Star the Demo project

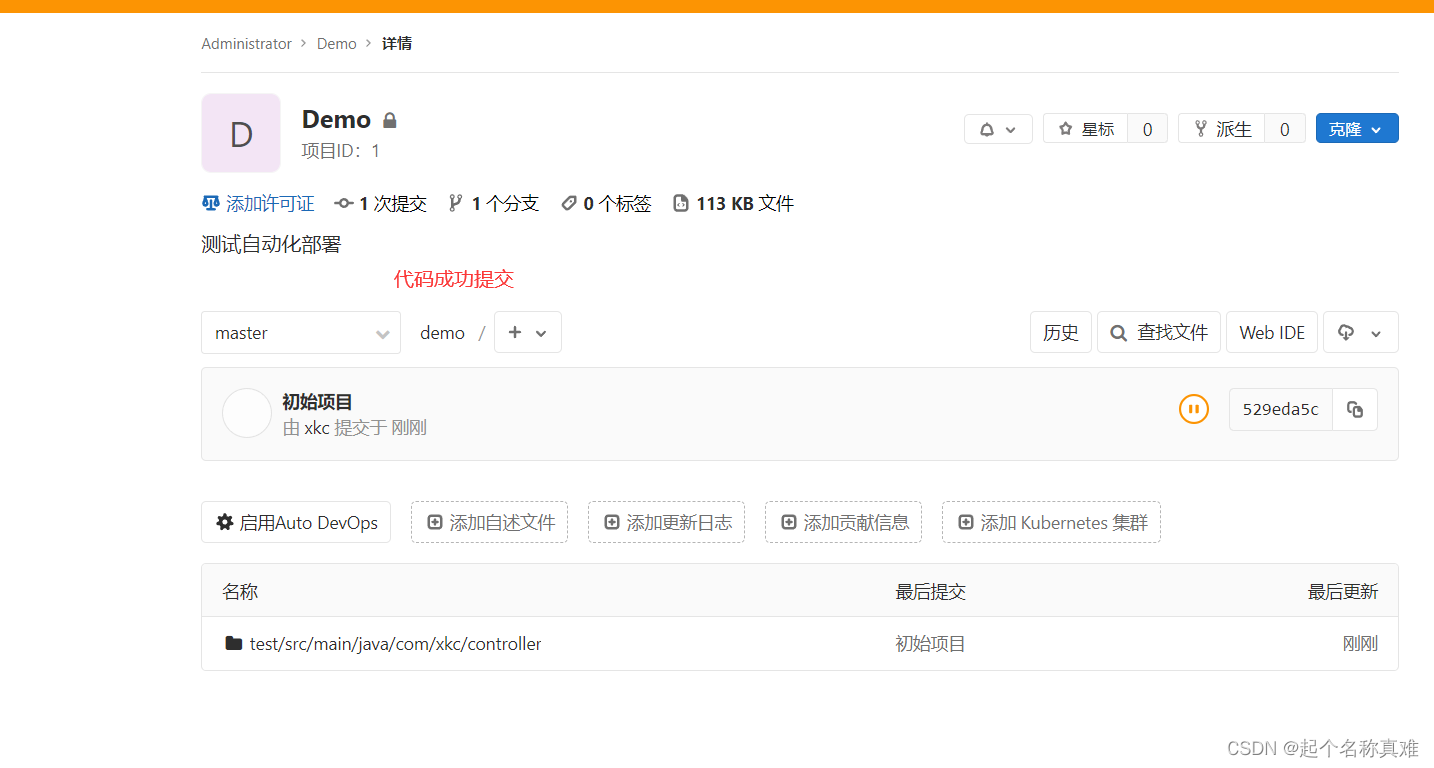(1086, 129)
